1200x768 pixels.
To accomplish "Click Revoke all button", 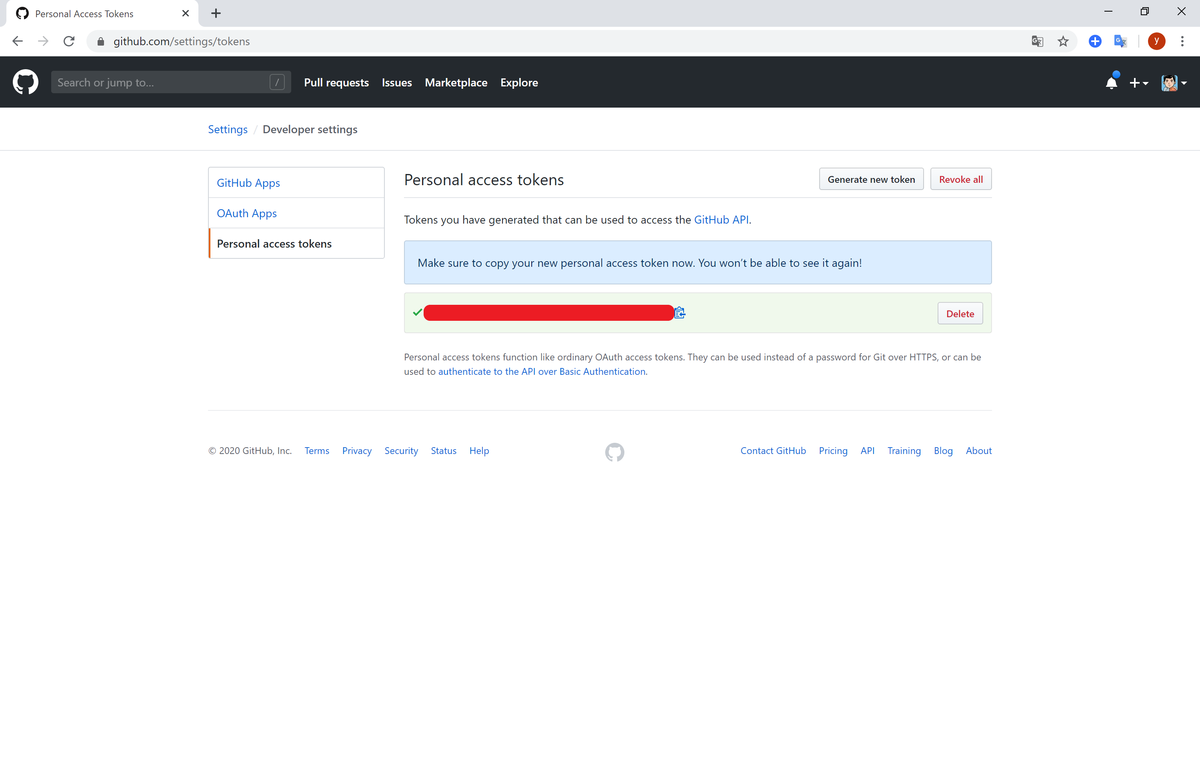I will (961, 179).
